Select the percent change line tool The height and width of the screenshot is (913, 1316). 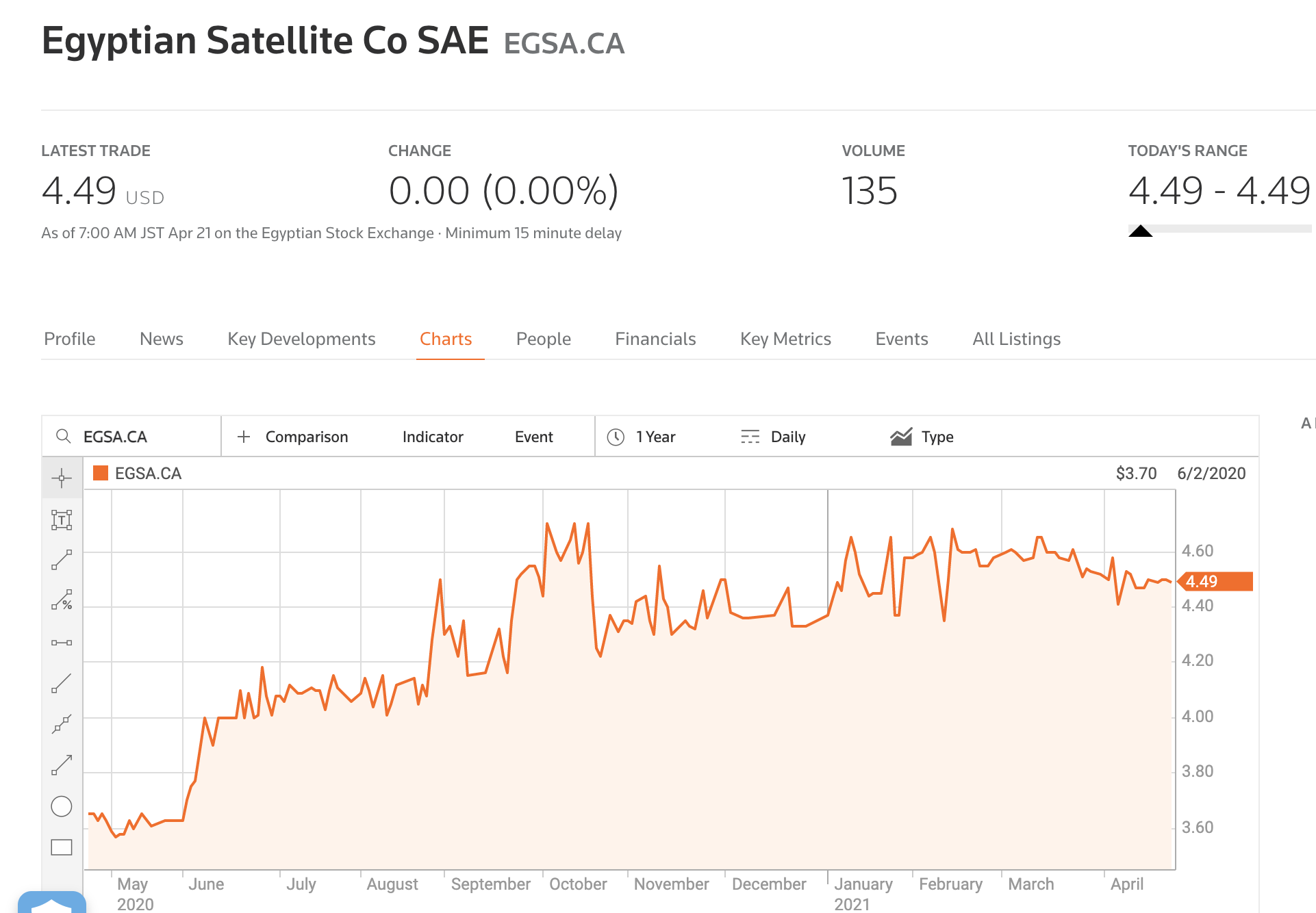pos(62,600)
